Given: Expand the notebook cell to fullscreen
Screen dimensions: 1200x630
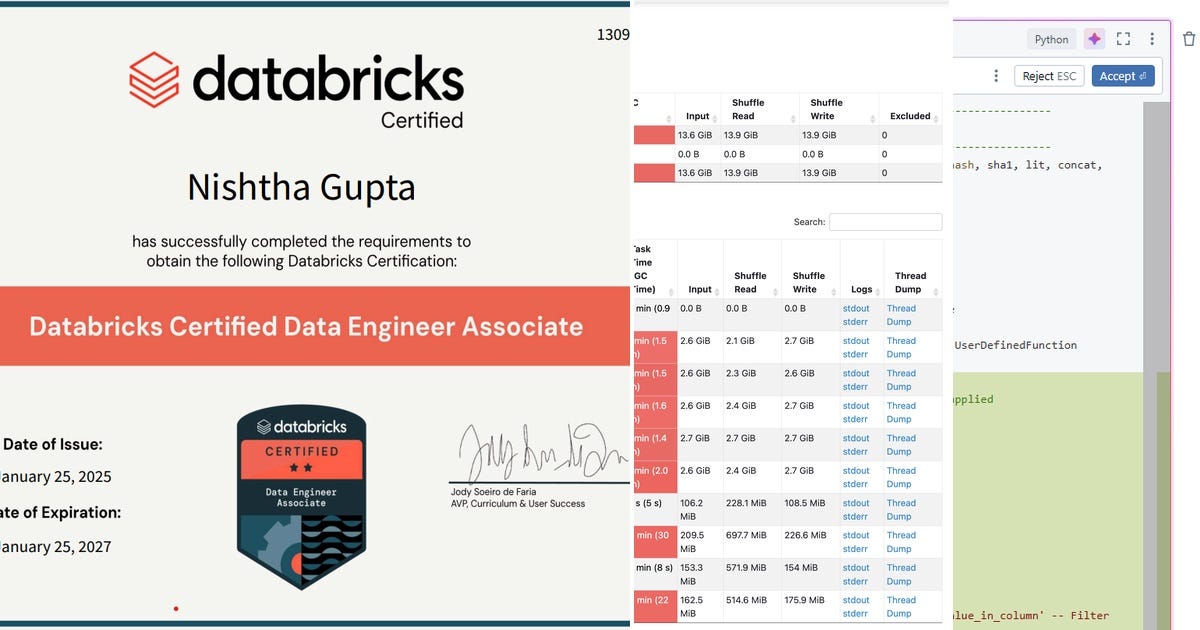Looking at the screenshot, I should pos(1122,38).
